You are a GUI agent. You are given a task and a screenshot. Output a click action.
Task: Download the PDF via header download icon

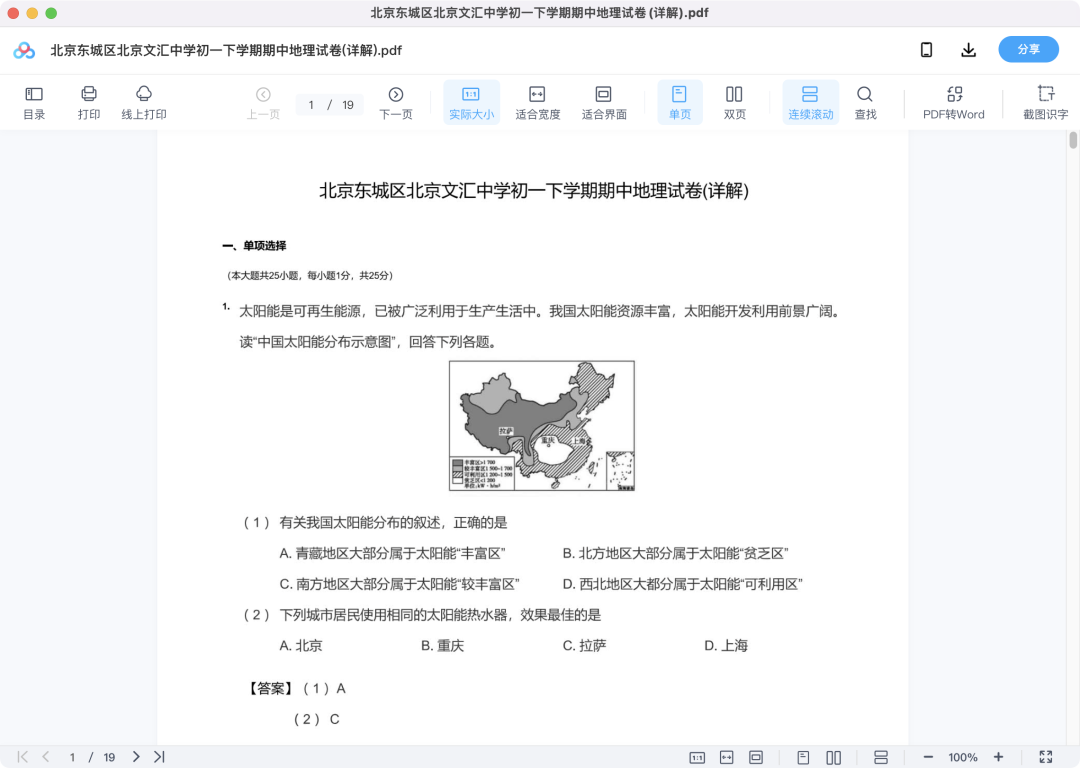pyautogui.click(x=968, y=50)
